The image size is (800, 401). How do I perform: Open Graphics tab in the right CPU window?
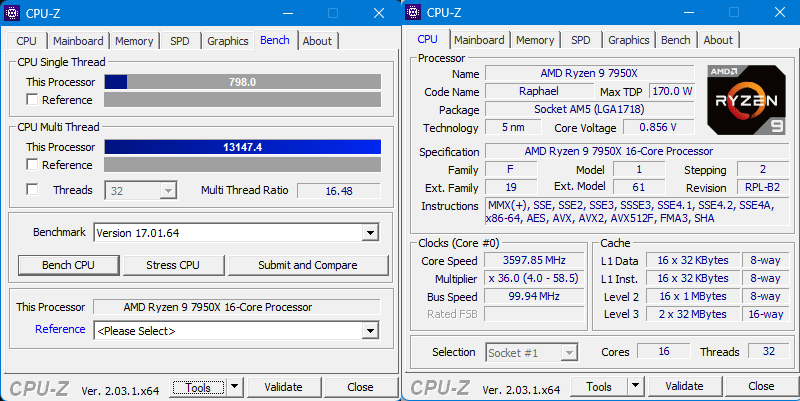click(629, 40)
